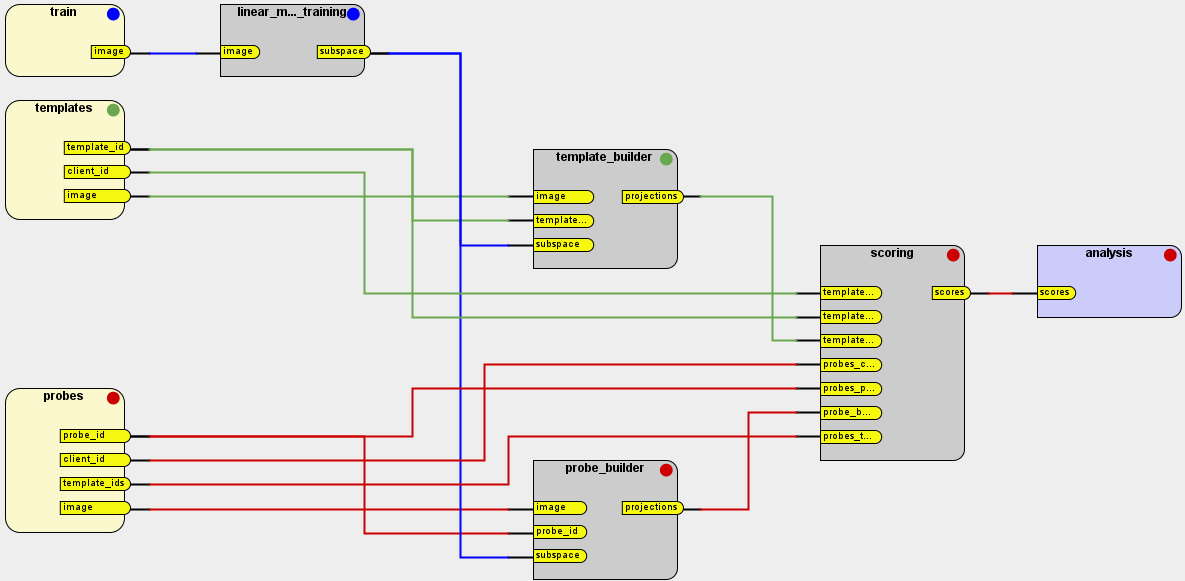
Task: Click the scores output port of scoring block
Action: [x=948, y=292]
